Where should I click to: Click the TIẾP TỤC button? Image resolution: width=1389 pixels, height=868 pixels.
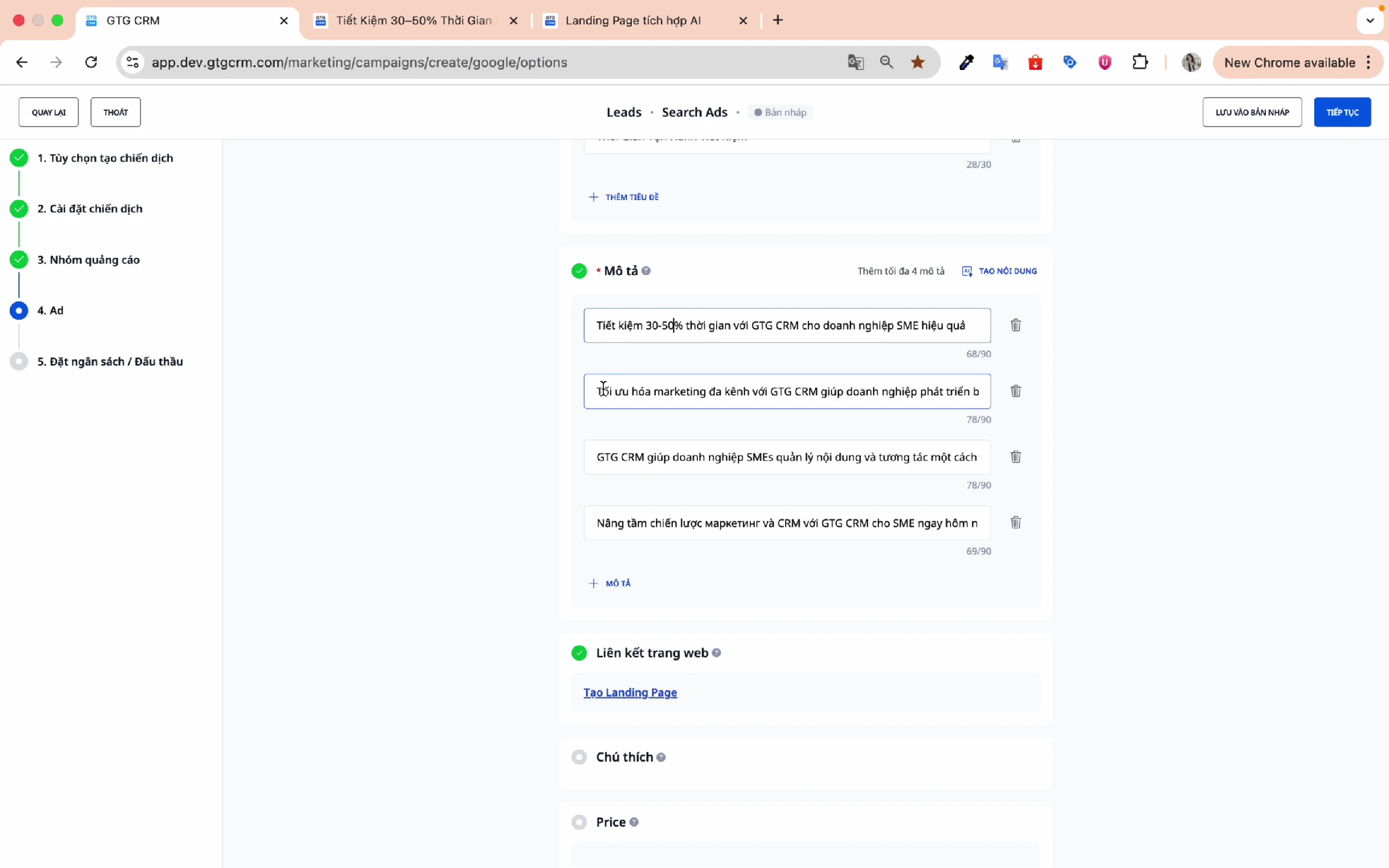click(1342, 112)
